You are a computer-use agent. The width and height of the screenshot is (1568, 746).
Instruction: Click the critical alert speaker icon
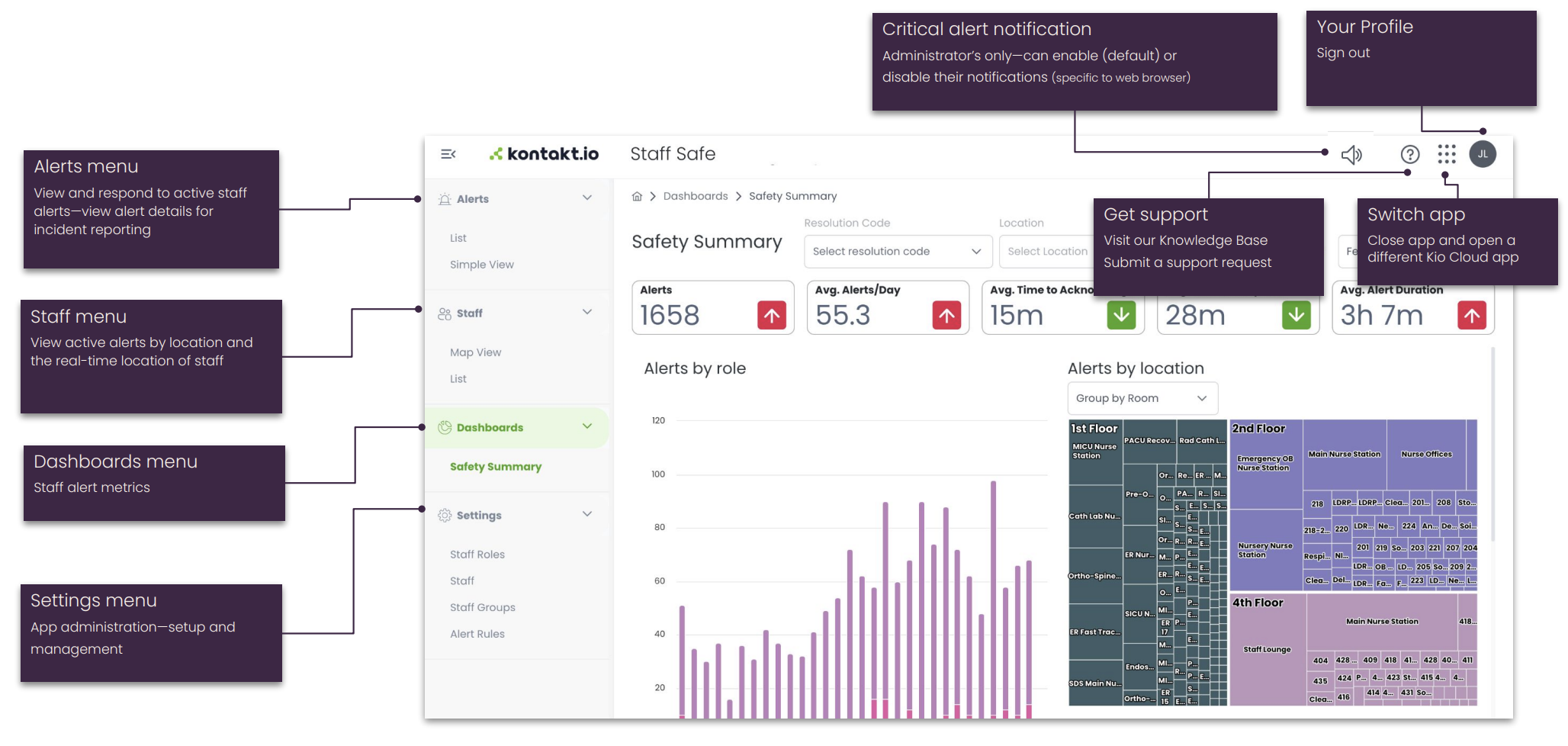pos(1351,155)
